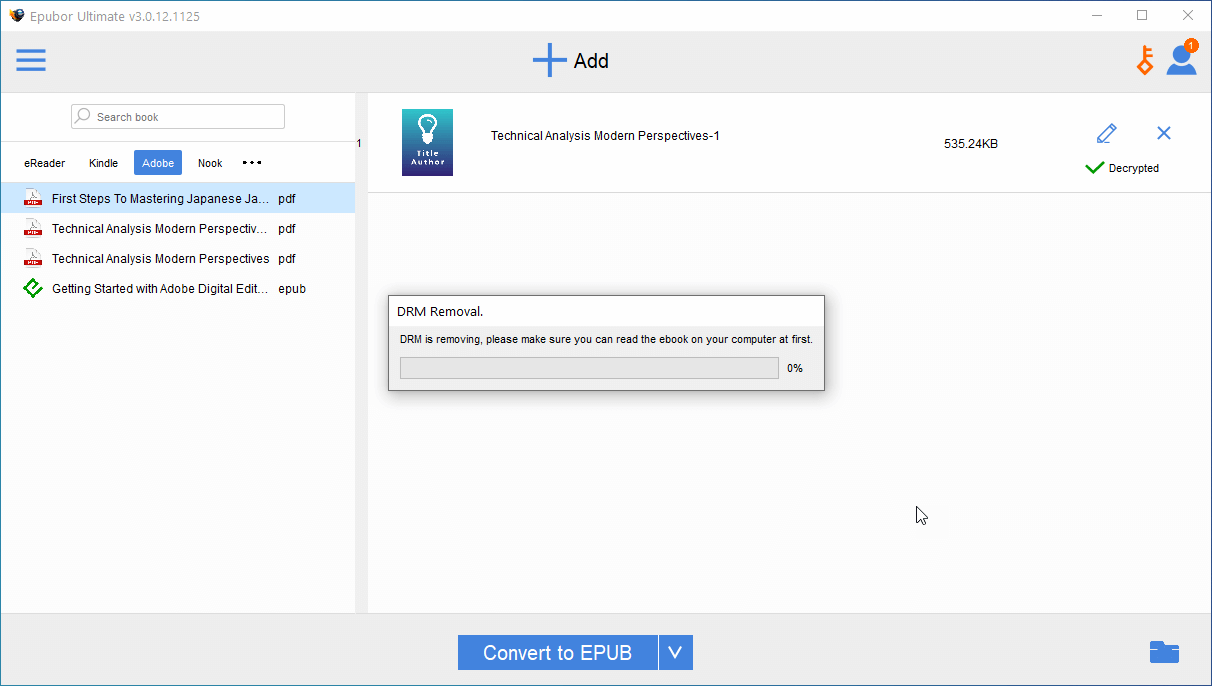Switch to the Nook tab
Viewport: 1212px width, 686px height.
(210, 163)
